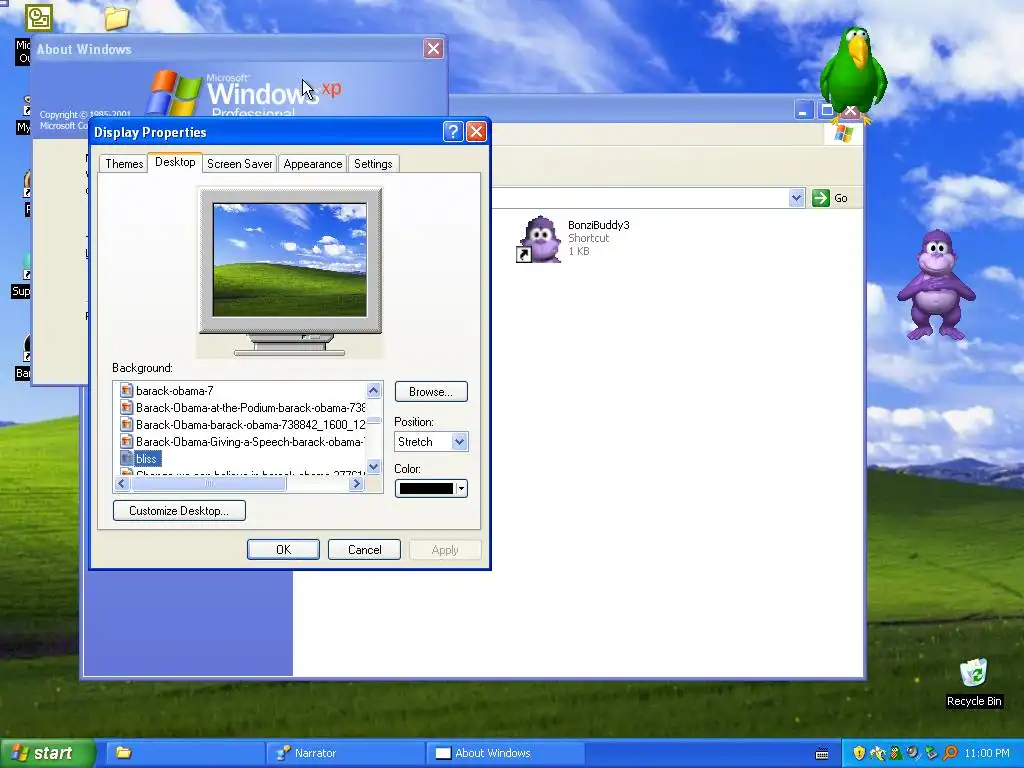Image resolution: width=1024 pixels, height=768 pixels.
Task: Switch to the Desktop tab
Action: tap(175, 162)
